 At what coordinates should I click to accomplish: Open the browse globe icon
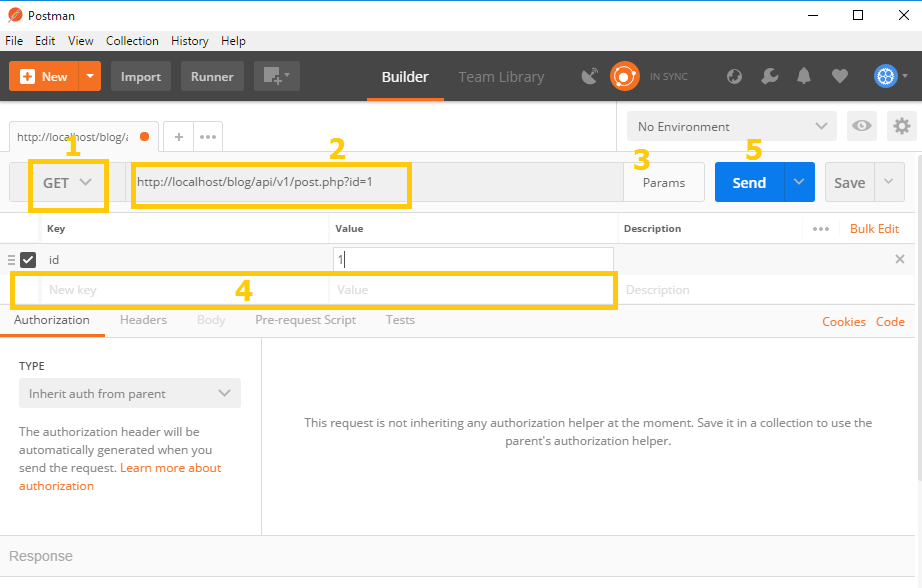tap(734, 76)
